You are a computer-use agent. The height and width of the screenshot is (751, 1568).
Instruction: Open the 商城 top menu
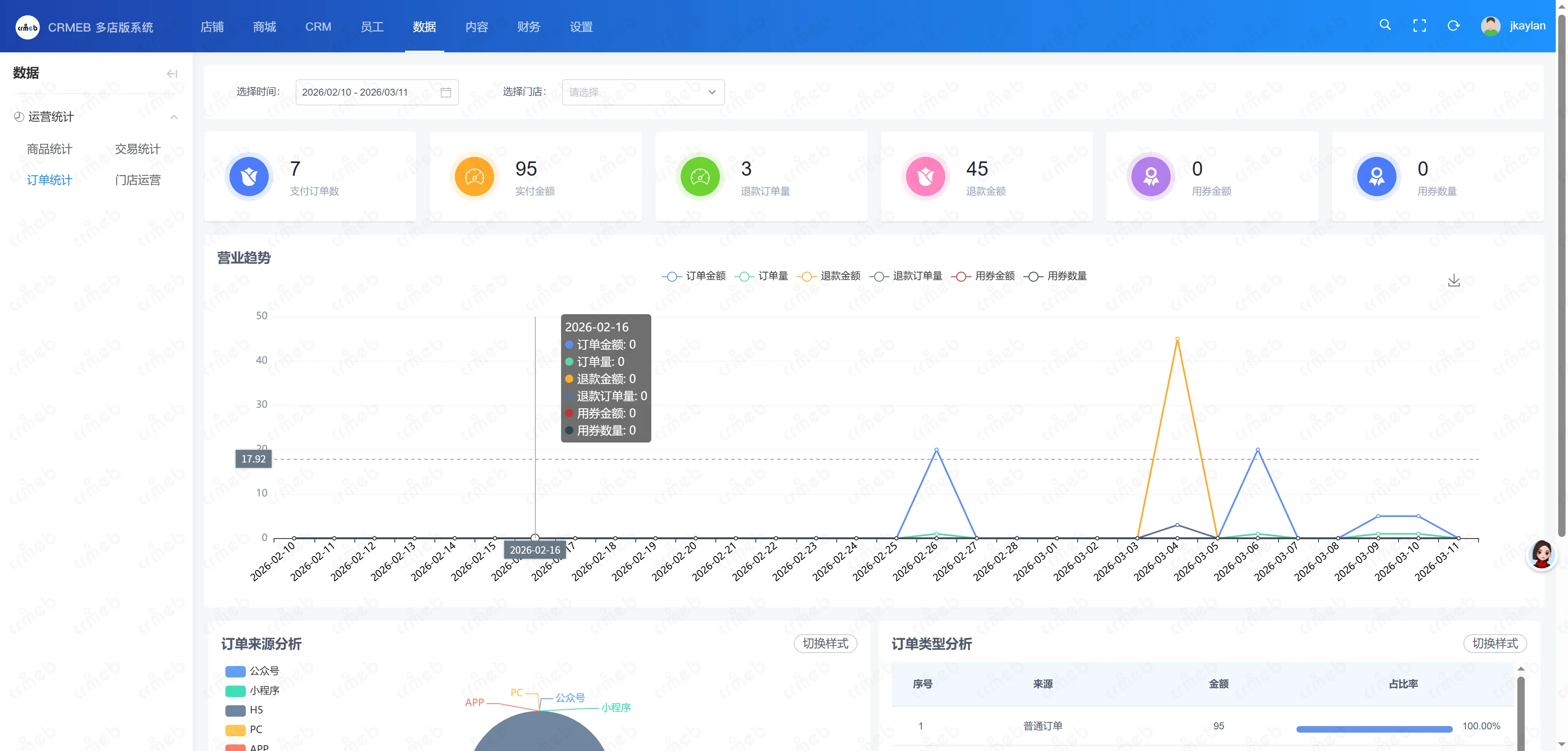click(264, 26)
